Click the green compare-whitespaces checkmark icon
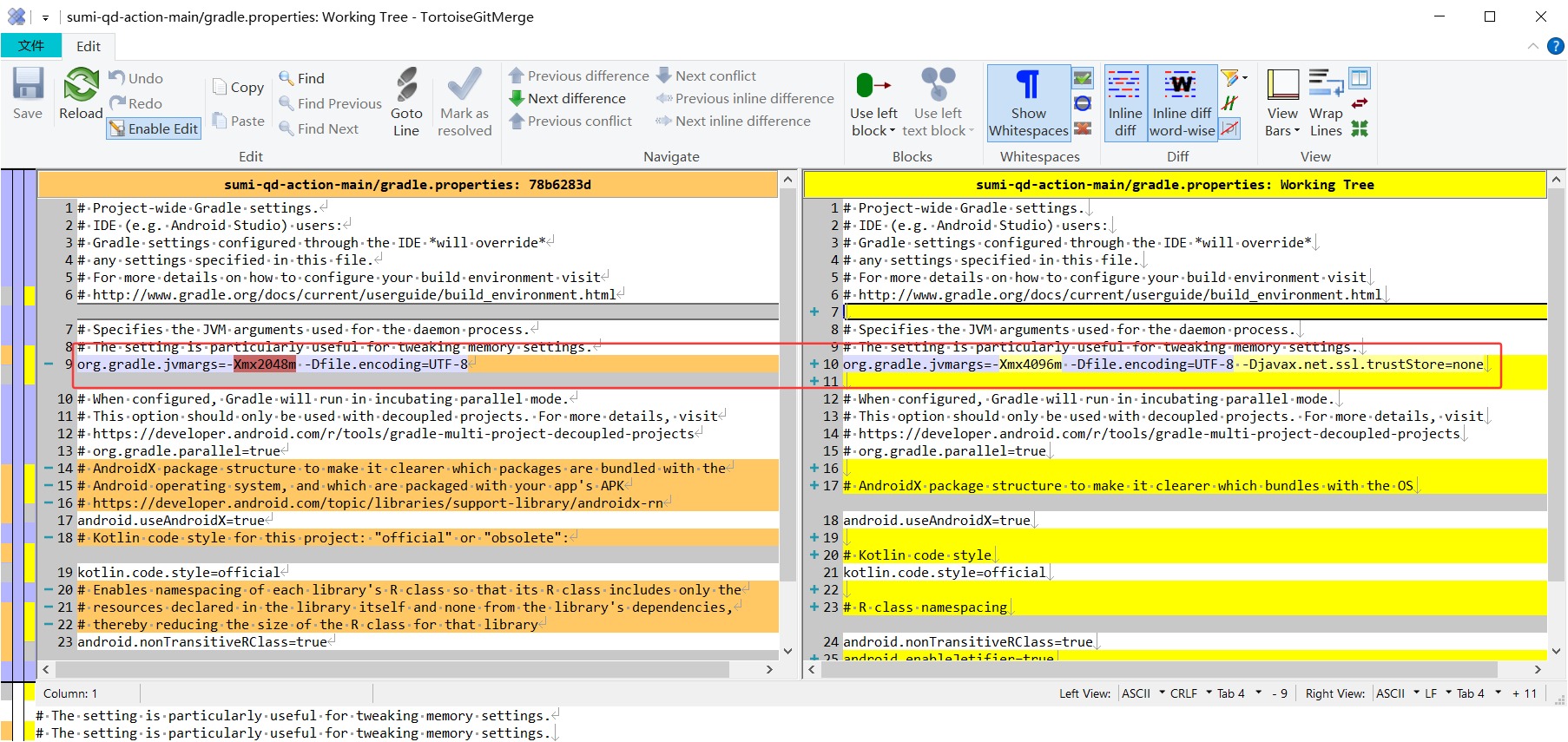 coord(1083,78)
